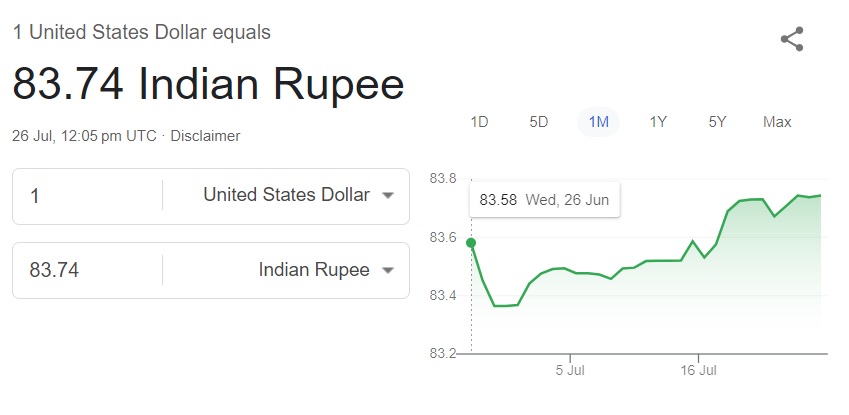
Task: Click the chart at 16 Jul label
Action: pyautogui.click(x=698, y=371)
